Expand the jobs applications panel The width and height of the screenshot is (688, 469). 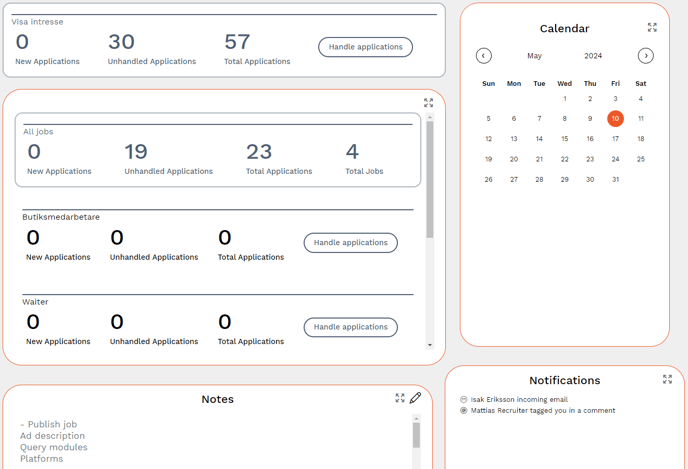point(428,103)
